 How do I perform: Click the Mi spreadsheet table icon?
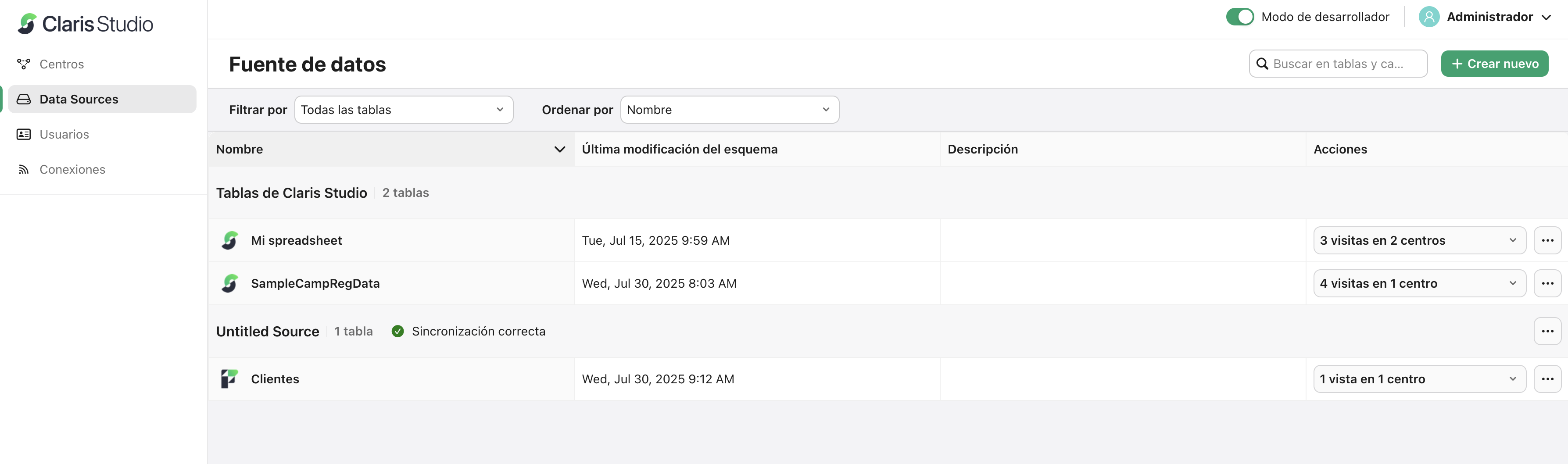tap(229, 240)
